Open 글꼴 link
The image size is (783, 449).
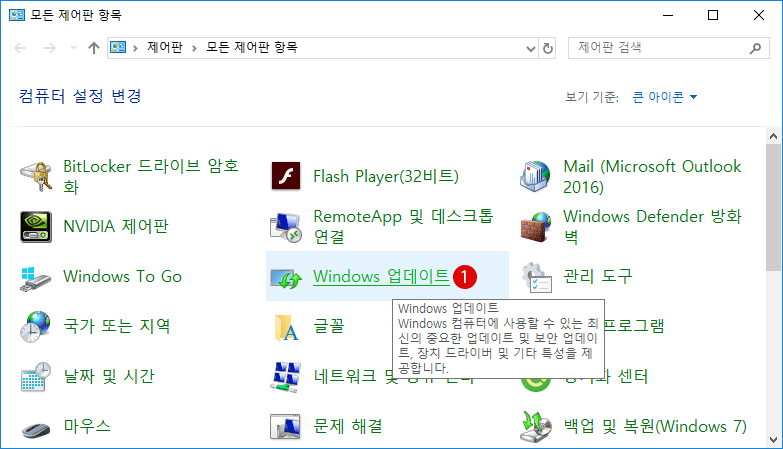point(329,326)
